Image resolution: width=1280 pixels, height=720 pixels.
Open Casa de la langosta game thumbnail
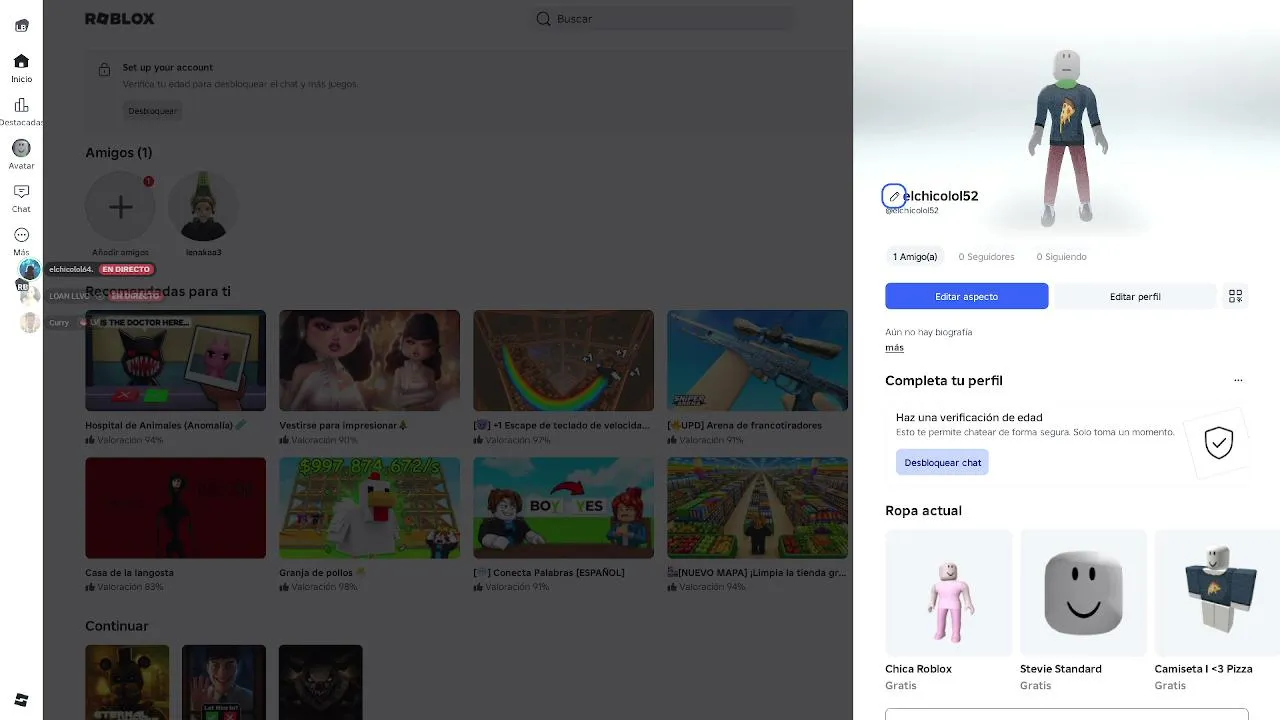(x=175, y=508)
